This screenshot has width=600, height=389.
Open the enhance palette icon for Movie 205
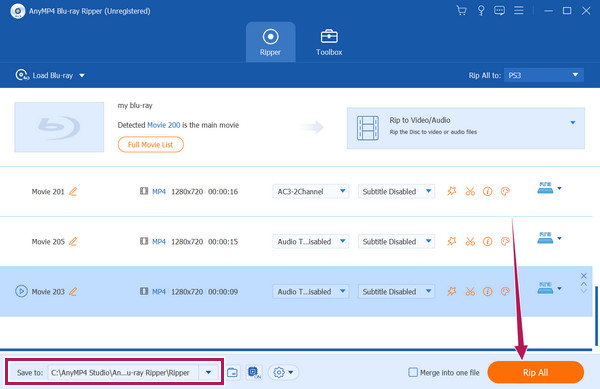[x=505, y=241]
